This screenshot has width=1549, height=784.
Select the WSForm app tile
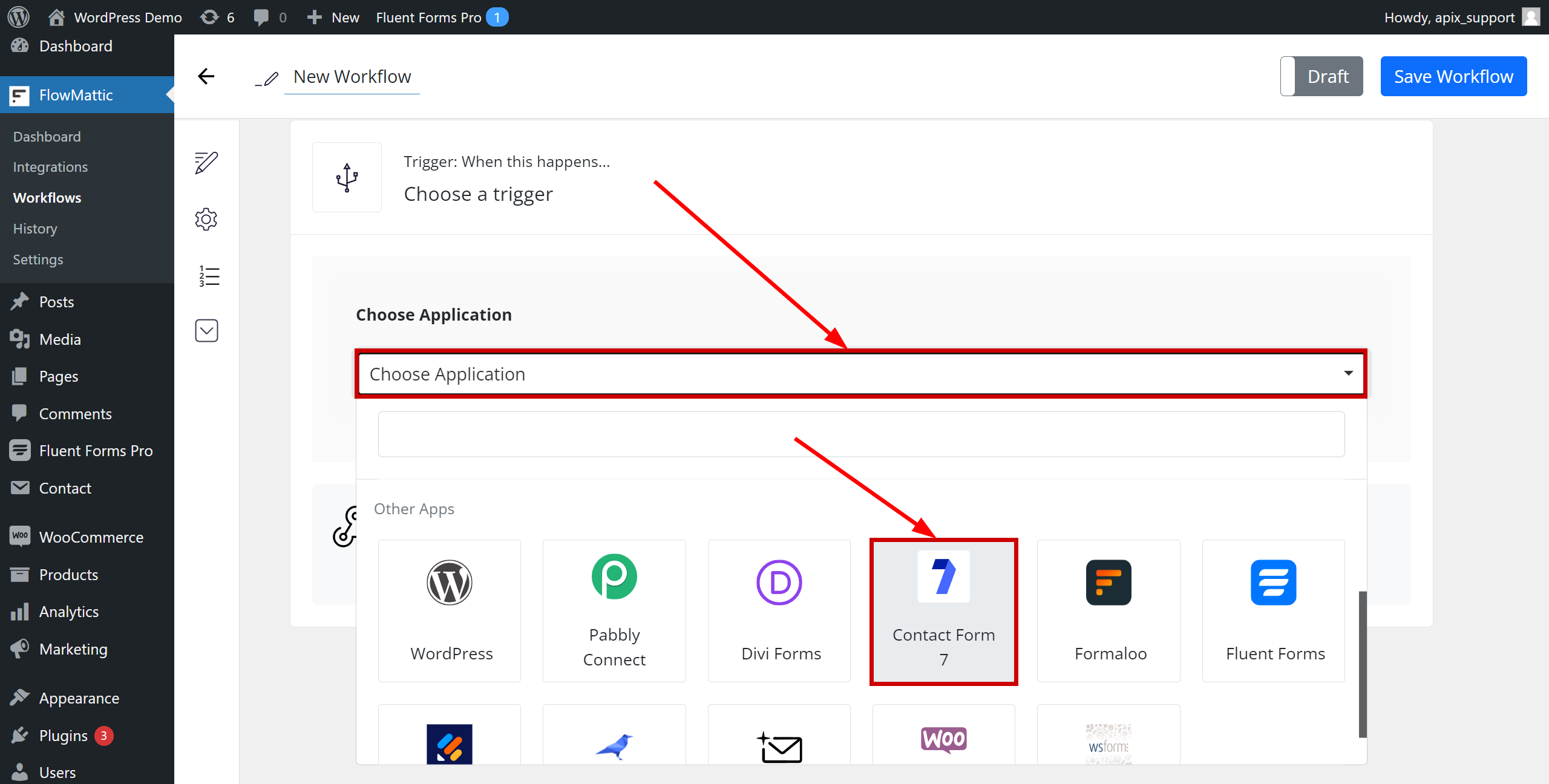tap(1109, 734)
